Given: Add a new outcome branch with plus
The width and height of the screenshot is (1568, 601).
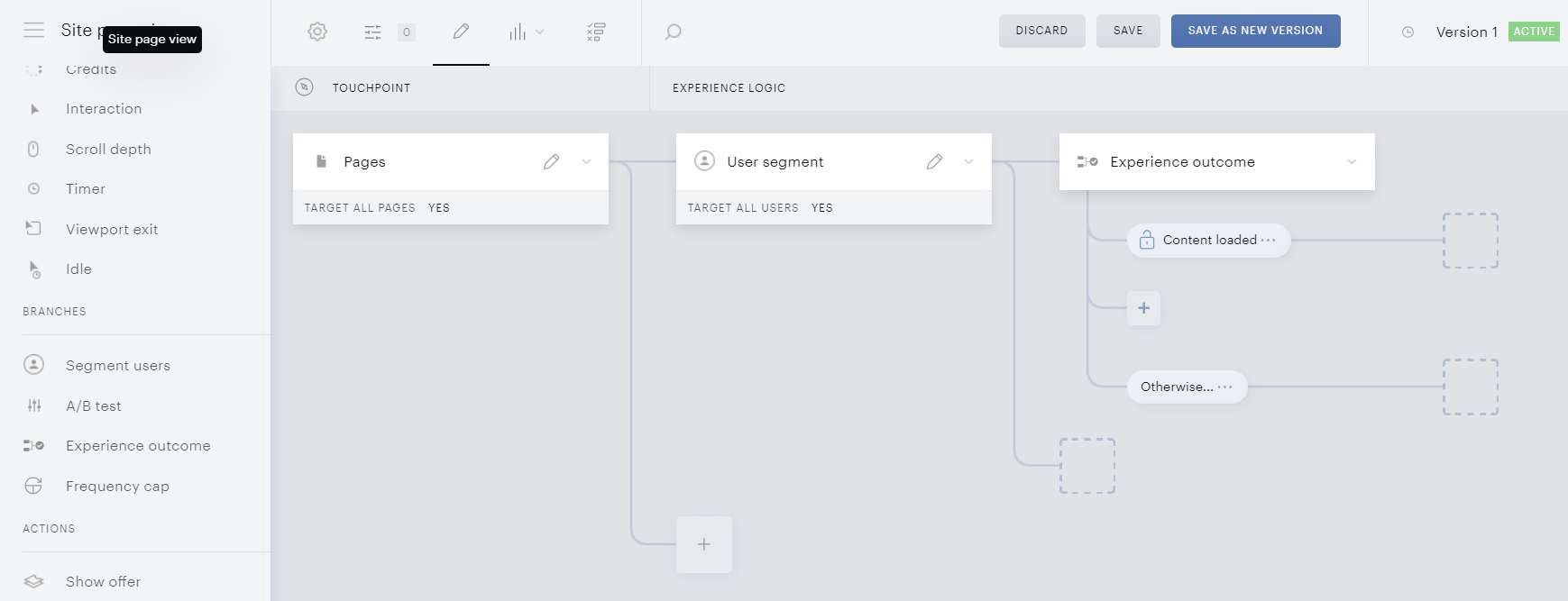Looking at the screenshot, I should tap(1143, 308).
